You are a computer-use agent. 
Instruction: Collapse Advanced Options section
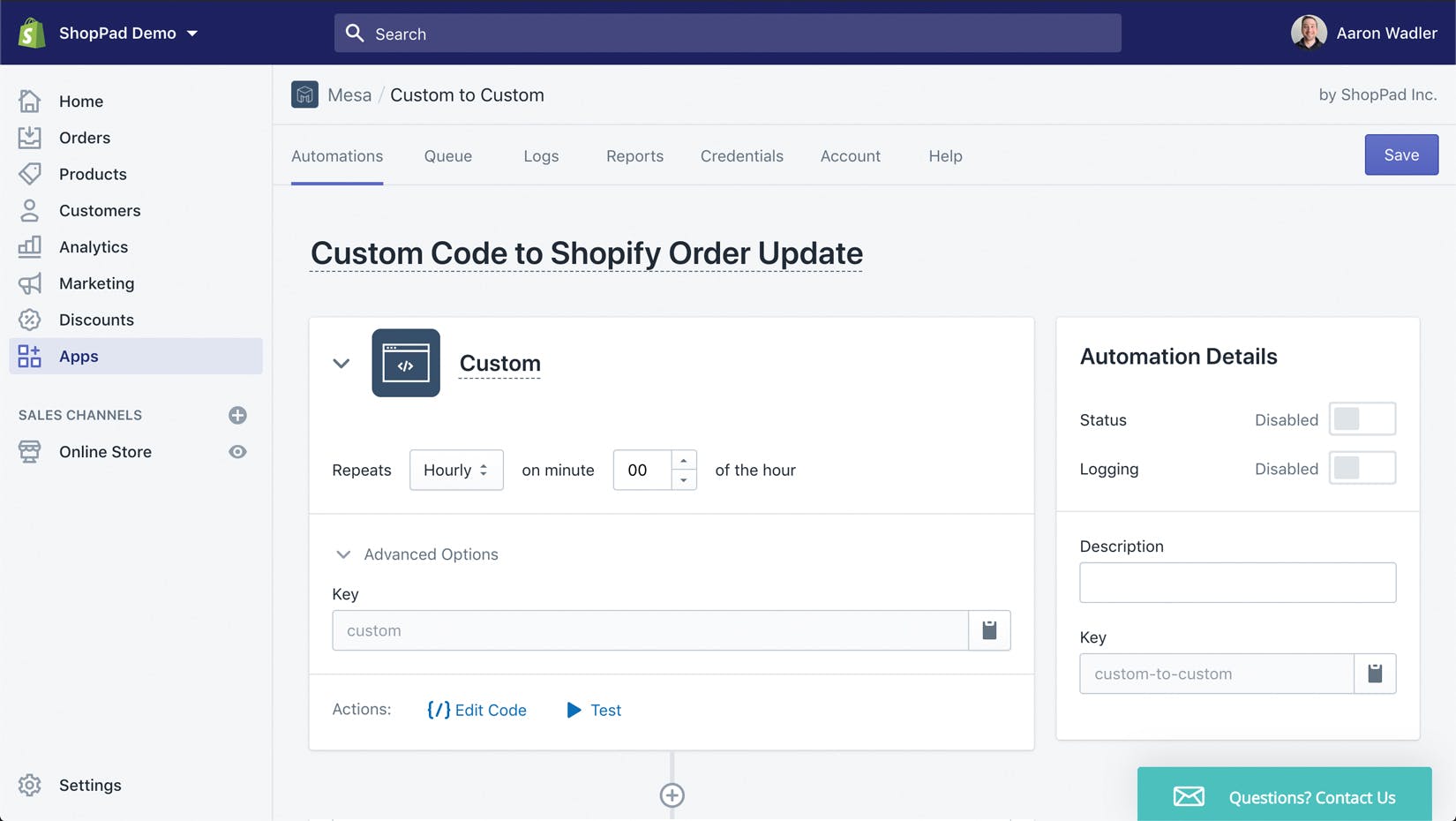coord(416,554)
